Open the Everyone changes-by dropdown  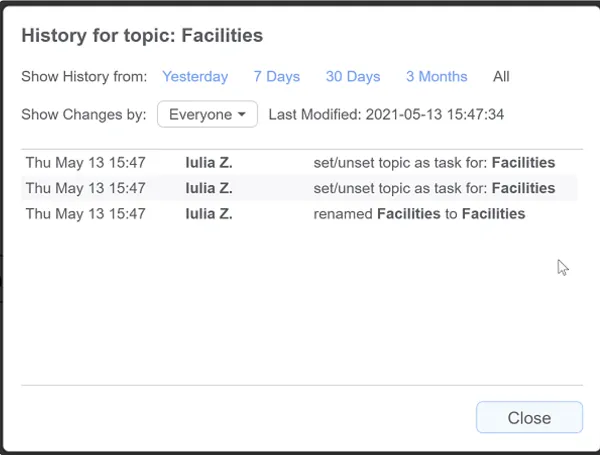(207, 114)
